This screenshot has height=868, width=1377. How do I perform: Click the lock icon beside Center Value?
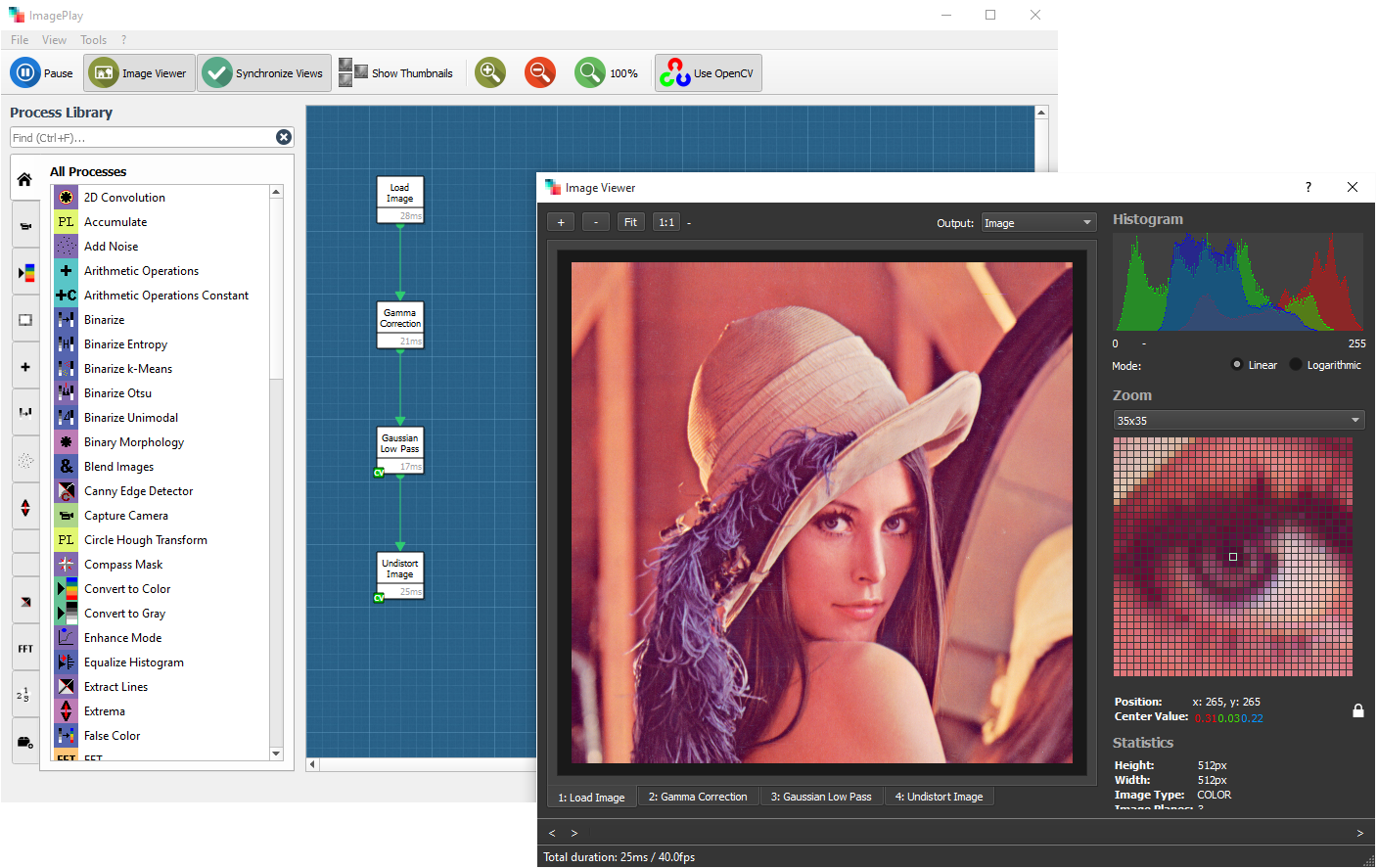(1357, 710)
